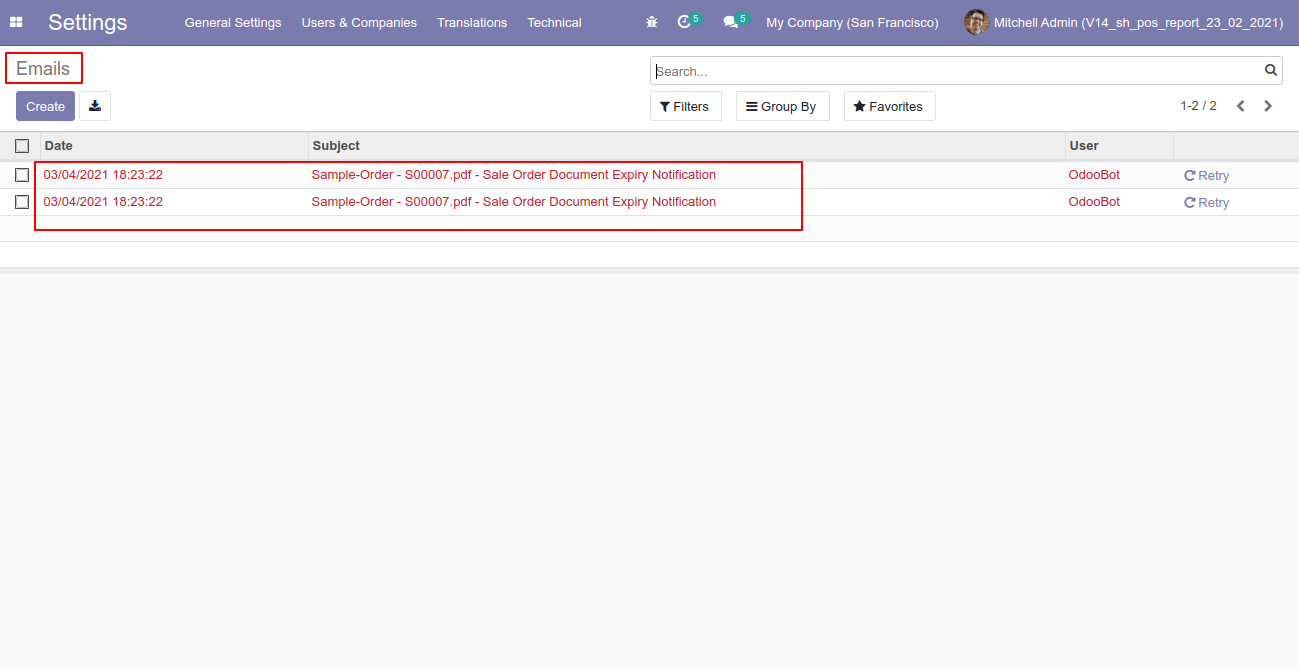1299x669 pixels.
Task: Open first row subject Sample-Order S00007
Action: pos(514,175)
